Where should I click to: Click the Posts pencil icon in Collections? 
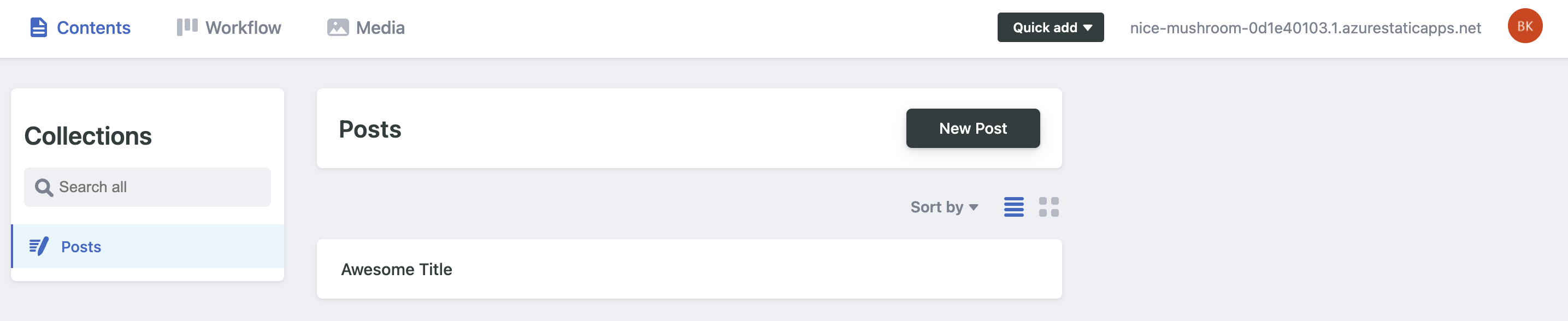click(x=39, y=246)
